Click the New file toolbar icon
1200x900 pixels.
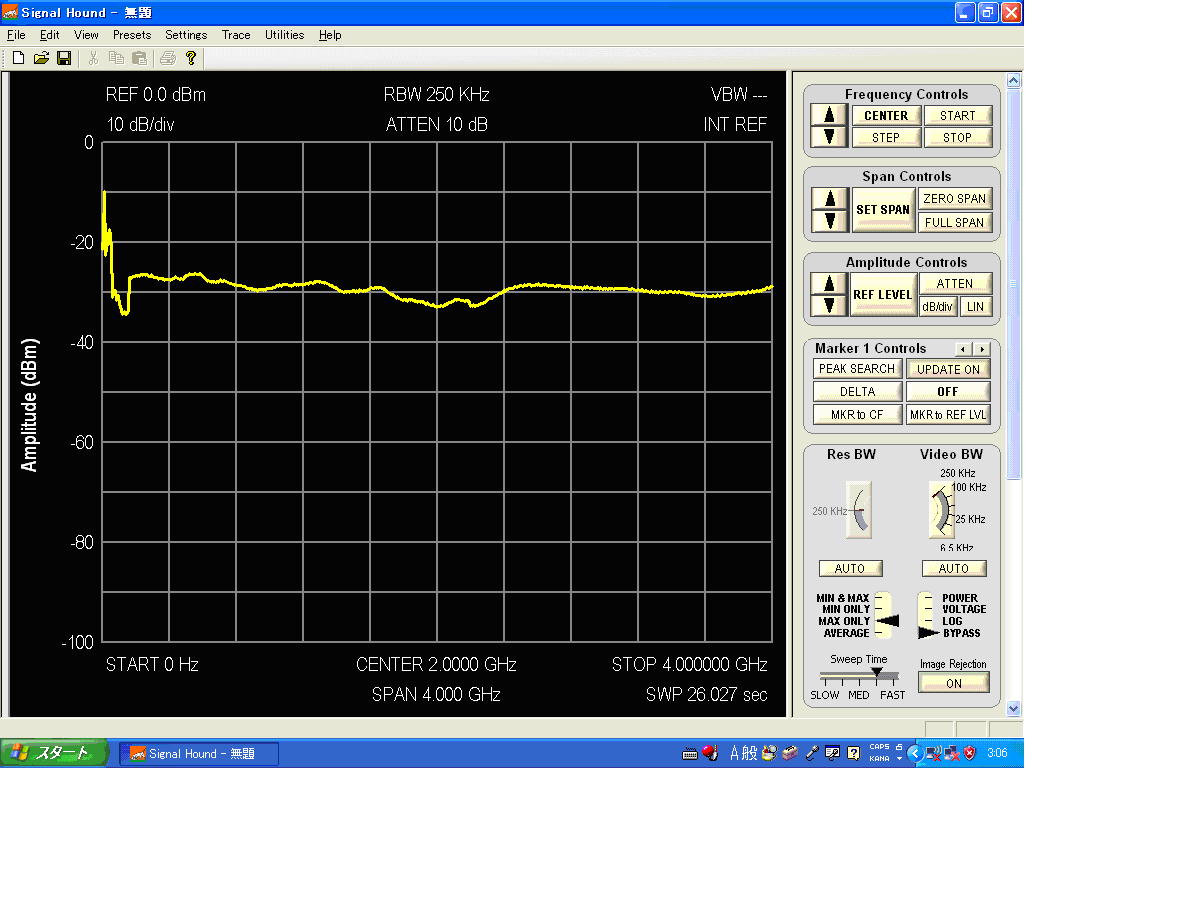click(x=18, y=59)
